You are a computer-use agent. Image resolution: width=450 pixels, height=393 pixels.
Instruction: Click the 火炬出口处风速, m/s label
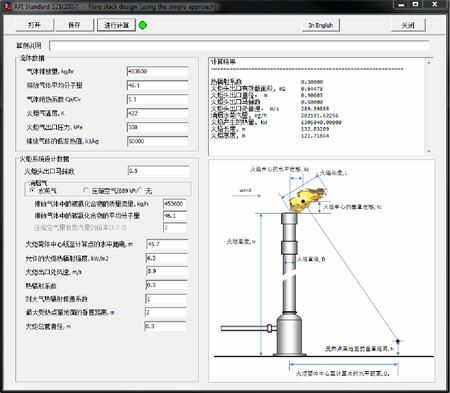coord(54,272)
